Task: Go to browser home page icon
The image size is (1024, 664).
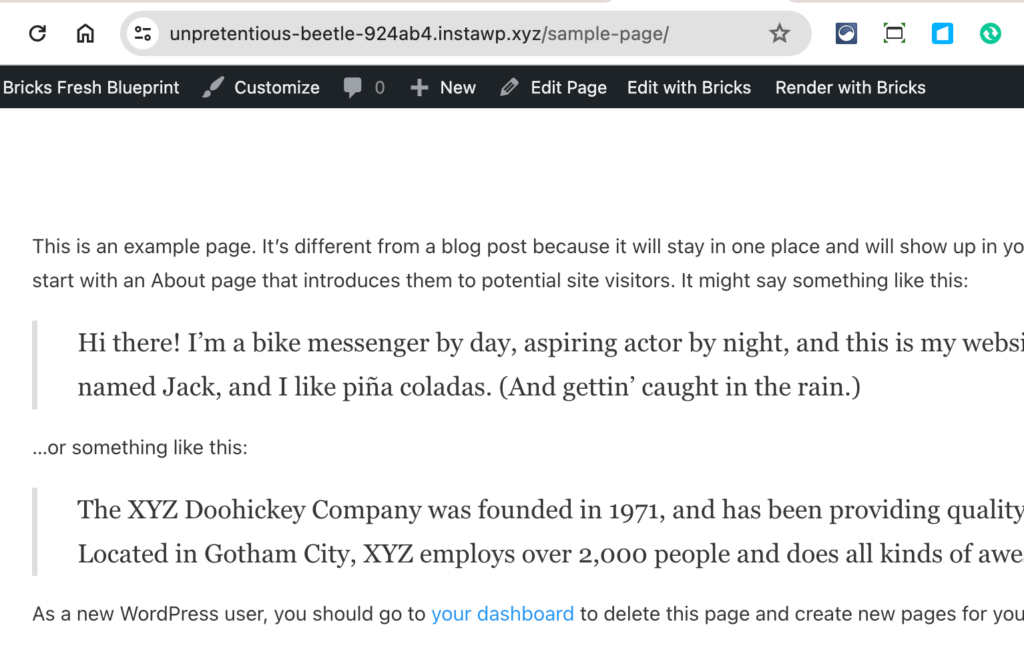Action: (85, 33)
